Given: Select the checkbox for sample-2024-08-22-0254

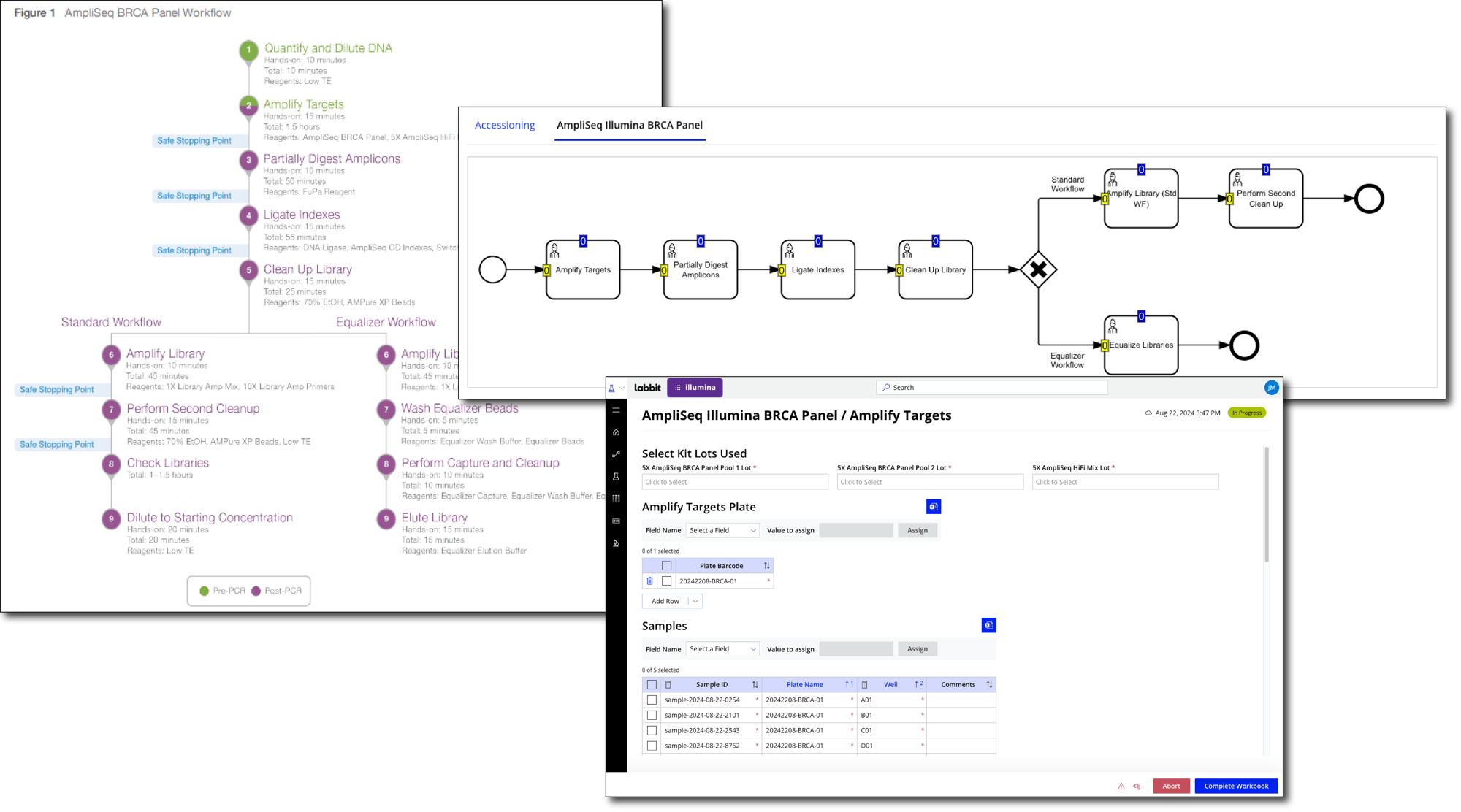Looking at the screenshot, I should (652, 700).
